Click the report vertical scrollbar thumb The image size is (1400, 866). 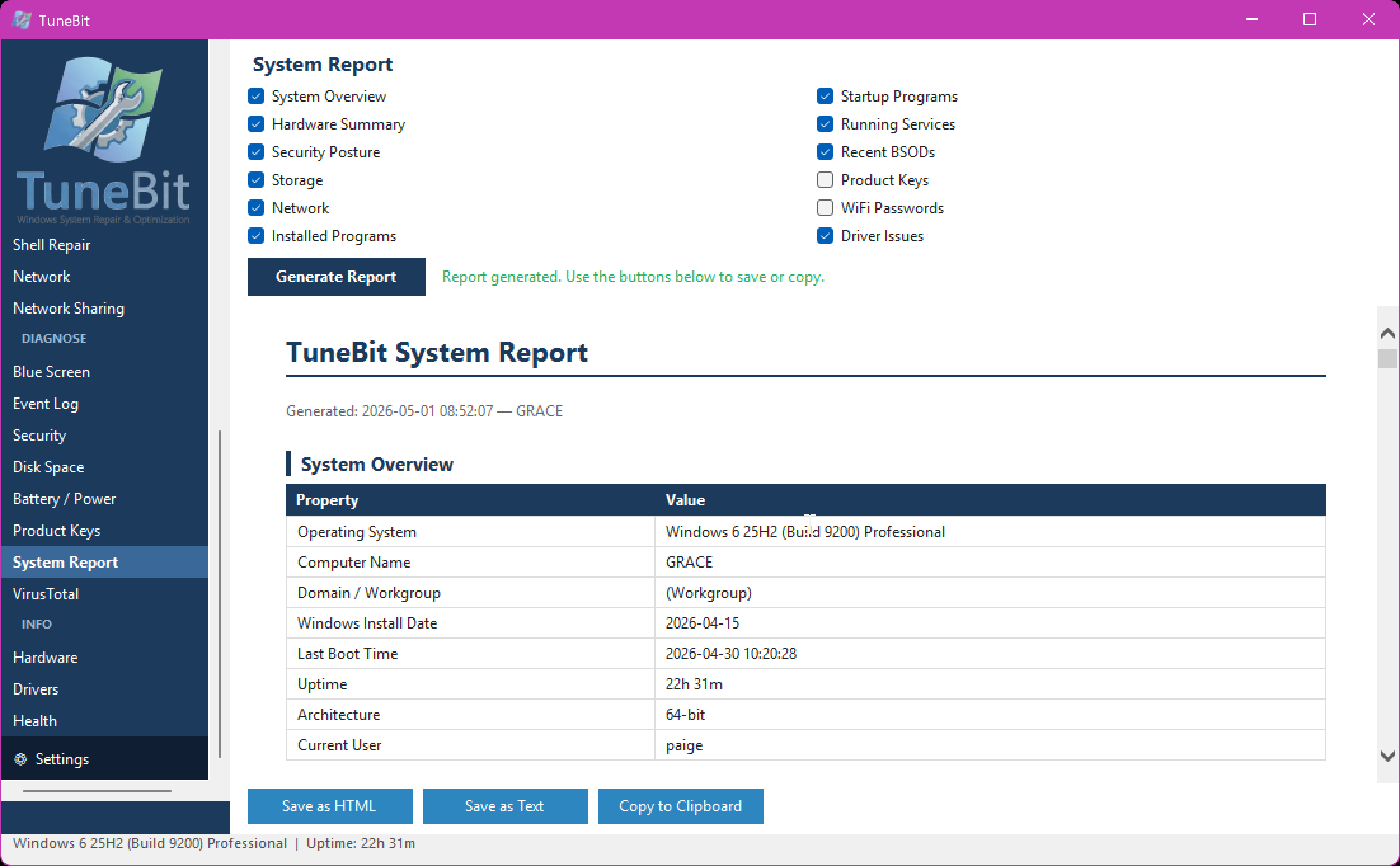pyautogui.click(x=1388, y=358)
